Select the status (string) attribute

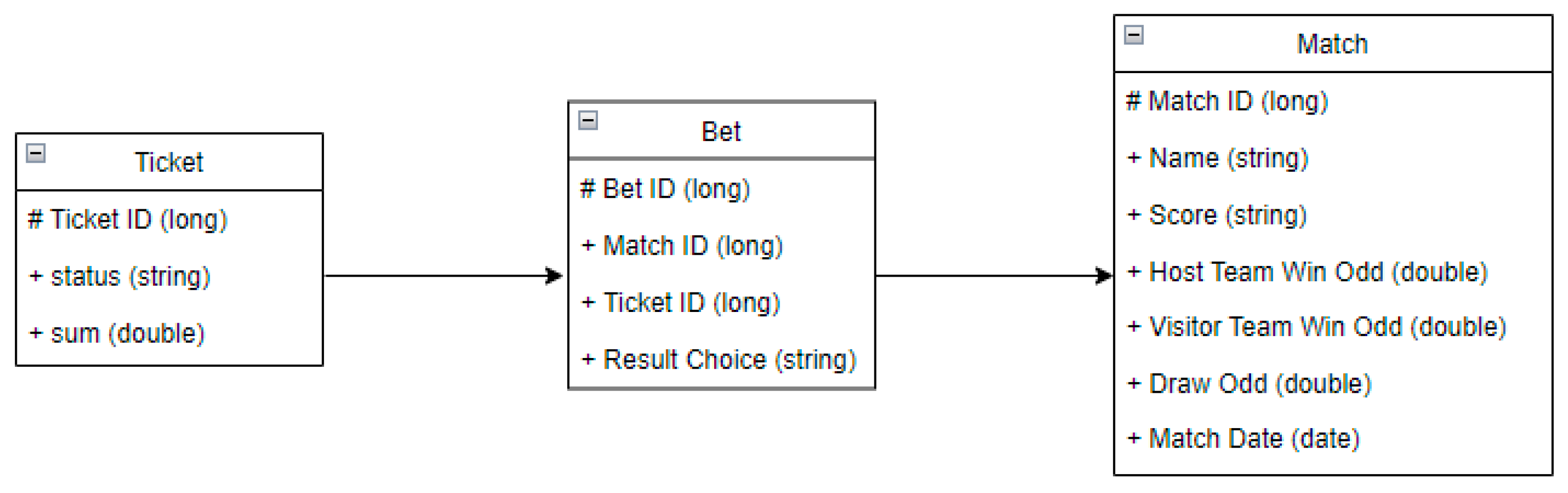coord(120,277)
